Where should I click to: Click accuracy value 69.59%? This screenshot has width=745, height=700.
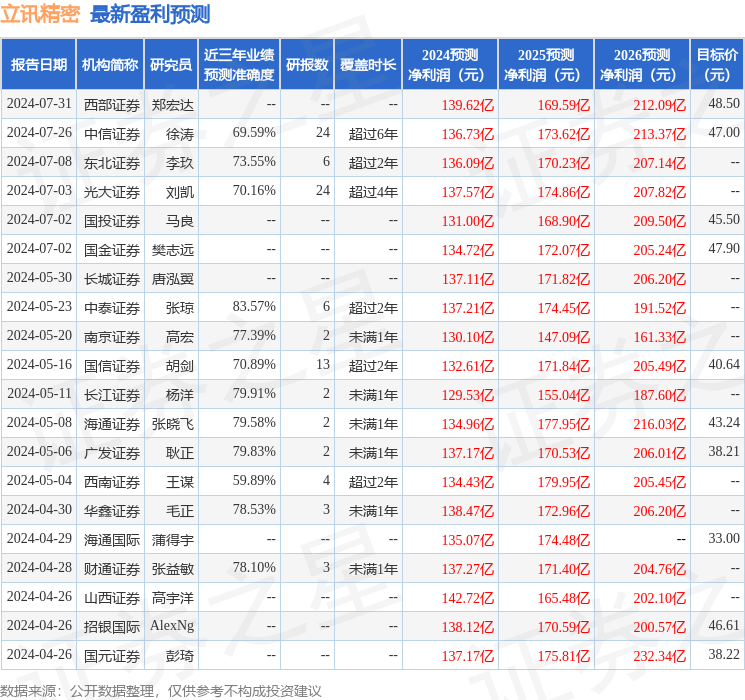click(x=254, y=133)
